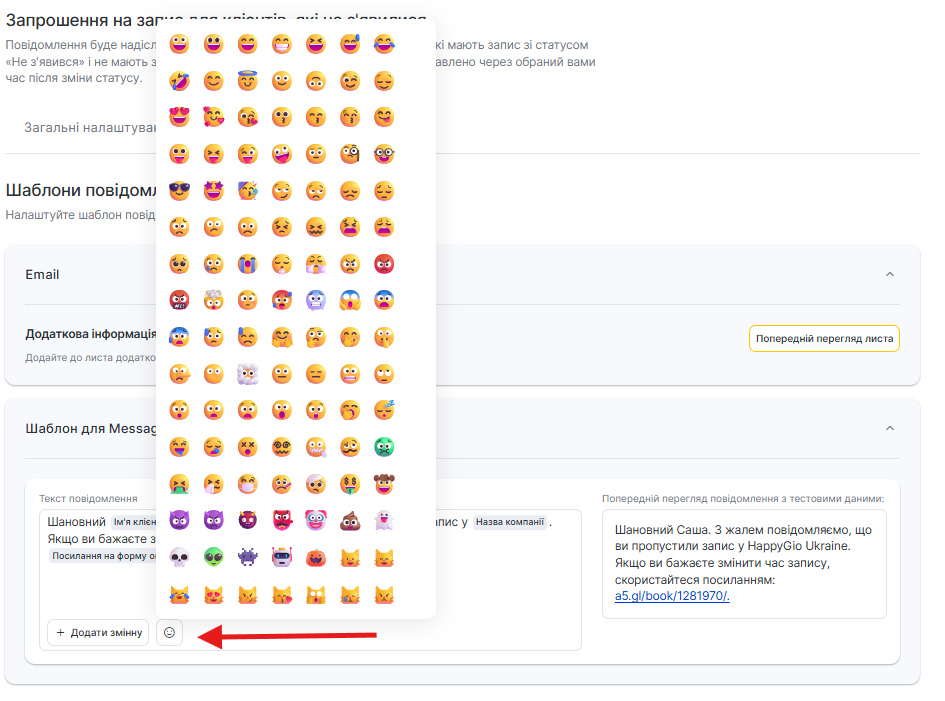Select the skull emoji
Image resolution: width=945 pixels, height=701 pixels.
[179, 557]
